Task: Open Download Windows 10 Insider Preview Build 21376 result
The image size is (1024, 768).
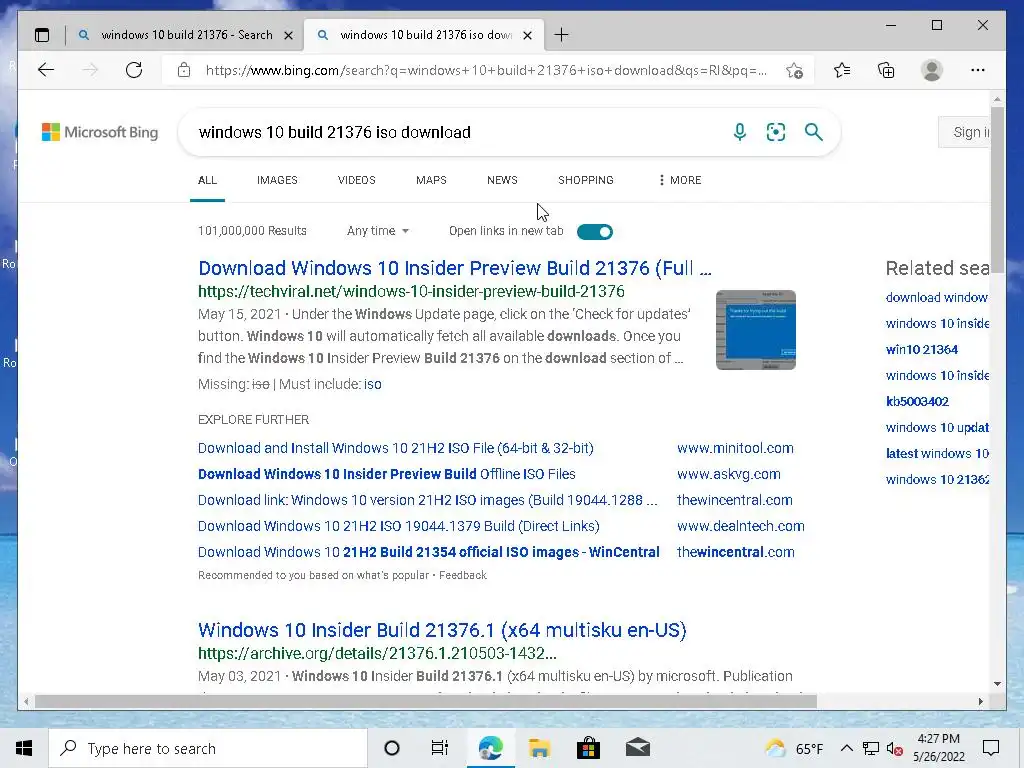Action: (455, 268)
